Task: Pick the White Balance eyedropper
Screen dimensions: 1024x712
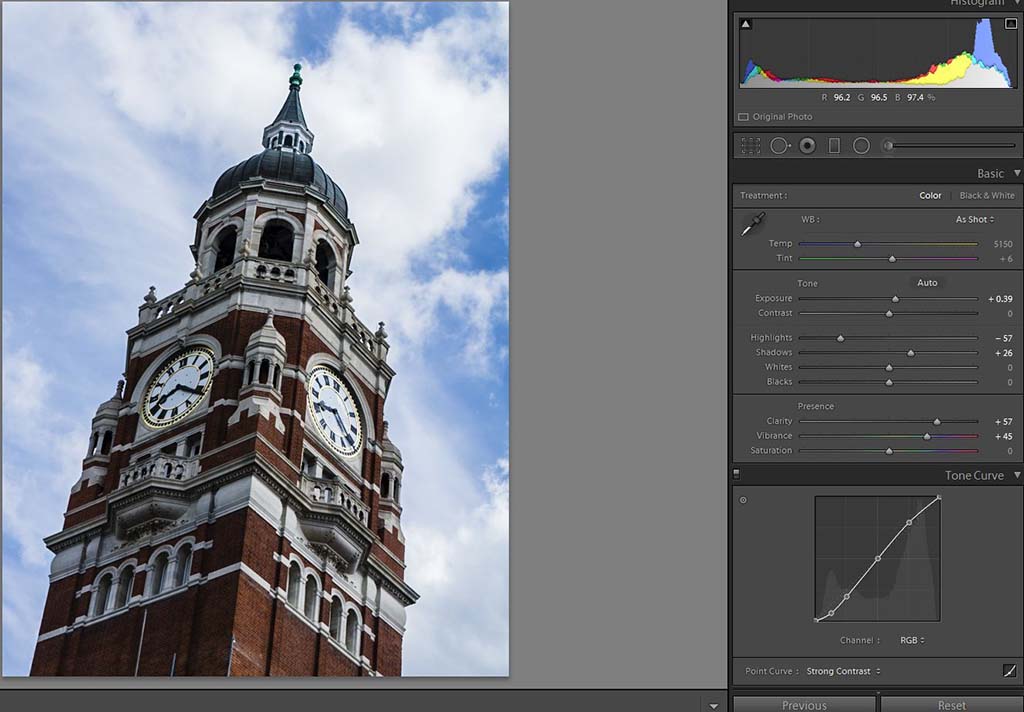Action: 752,225
